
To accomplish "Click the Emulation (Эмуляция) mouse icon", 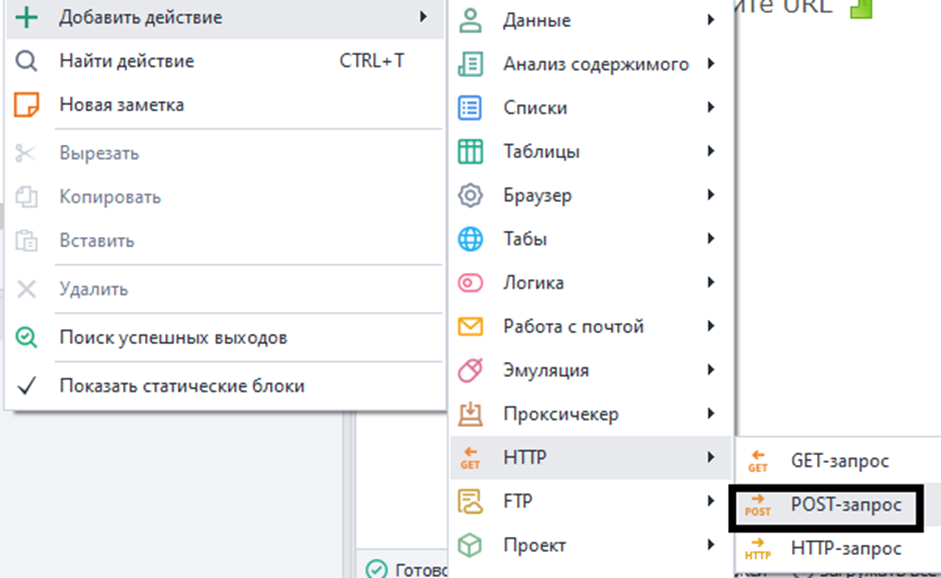I will (469, 371).
